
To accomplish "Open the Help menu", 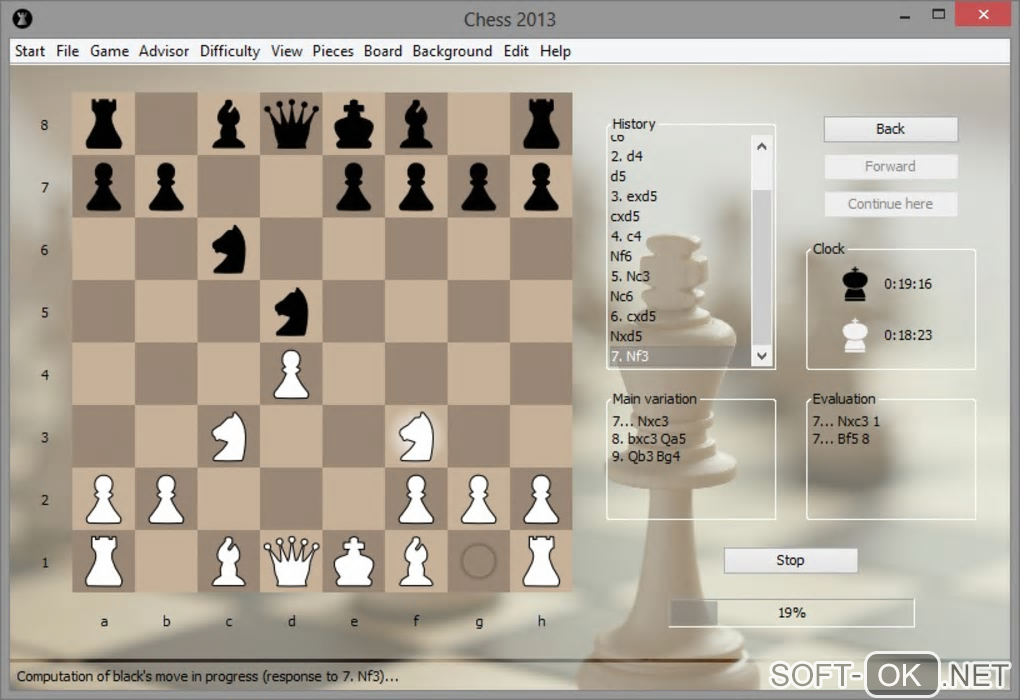I will tap(556, 51).
